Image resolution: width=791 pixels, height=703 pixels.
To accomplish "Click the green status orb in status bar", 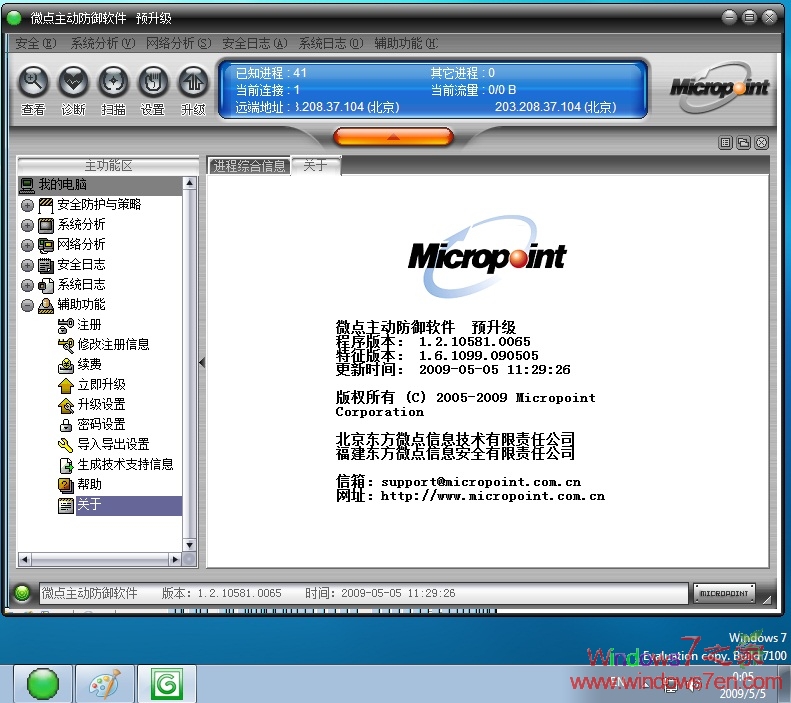I will coord(22,593).
